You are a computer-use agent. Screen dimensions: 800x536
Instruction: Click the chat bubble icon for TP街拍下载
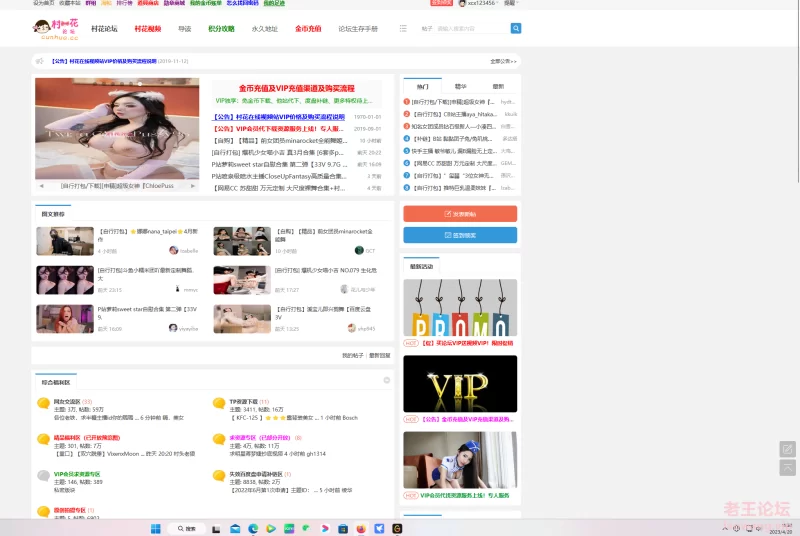219,403
